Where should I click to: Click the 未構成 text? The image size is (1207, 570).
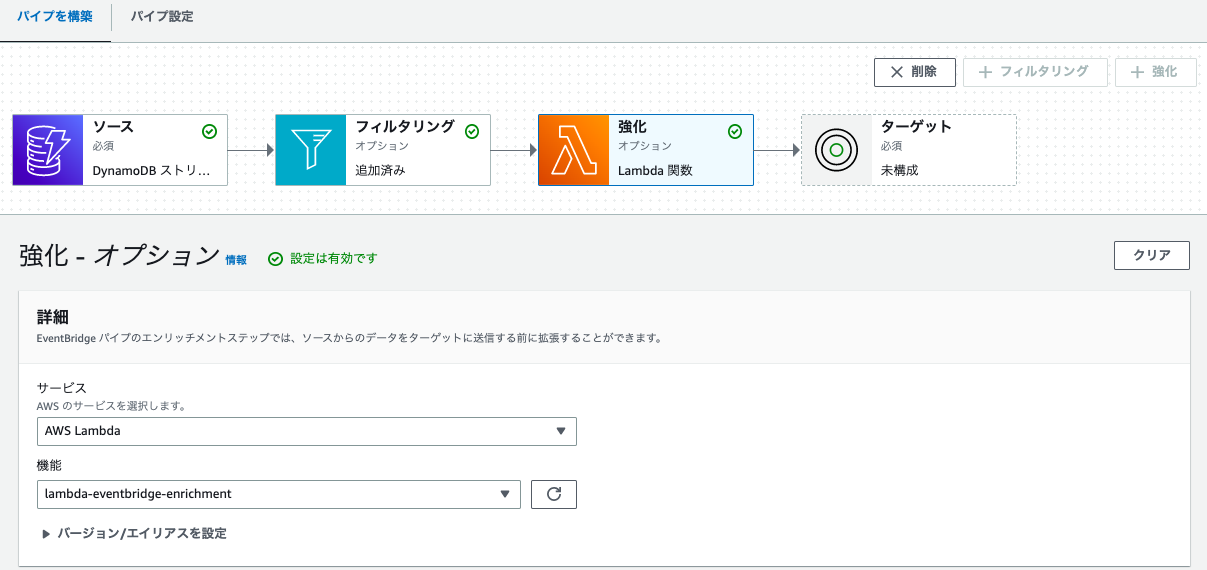pos(899,170)
